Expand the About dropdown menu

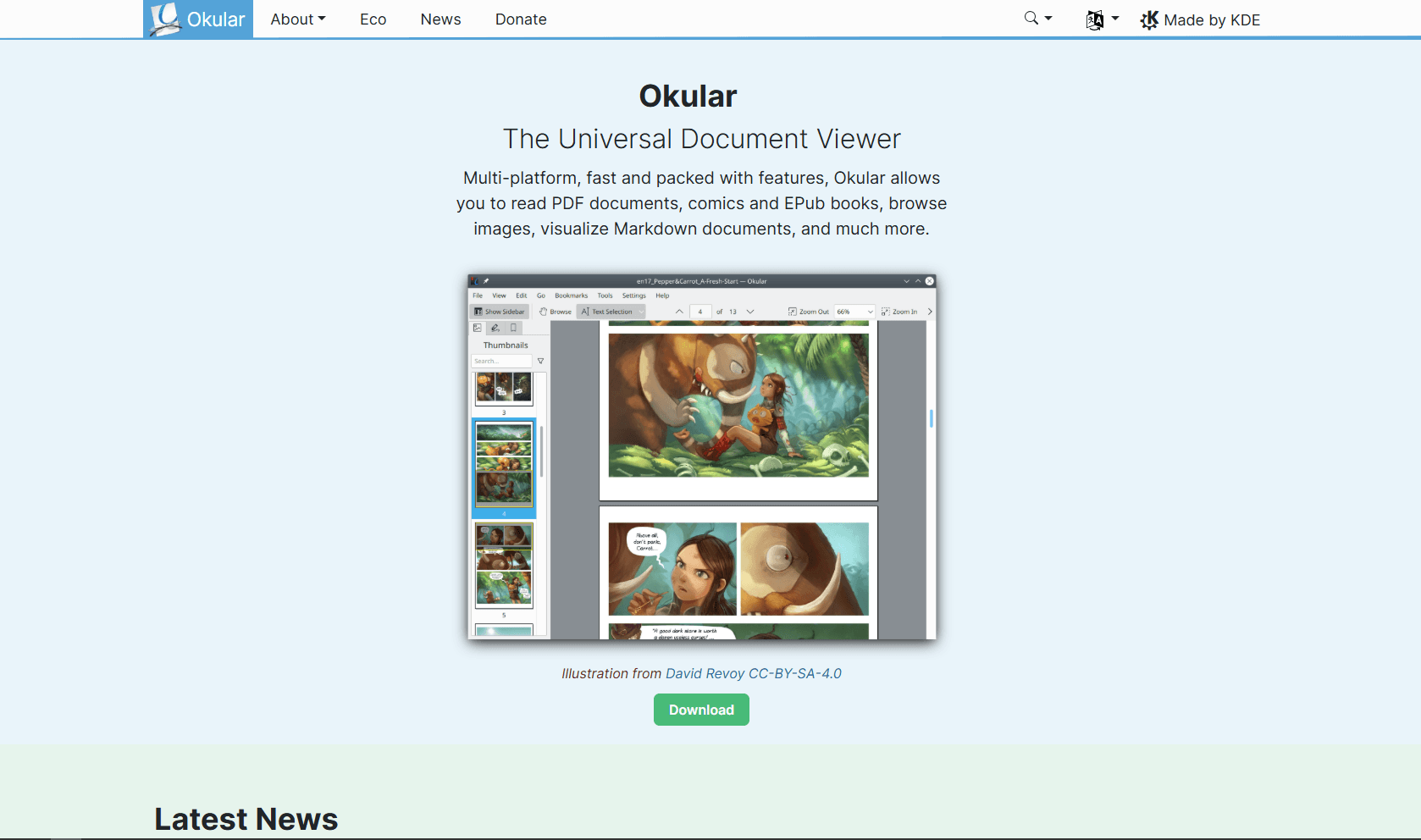pos(298,19)
